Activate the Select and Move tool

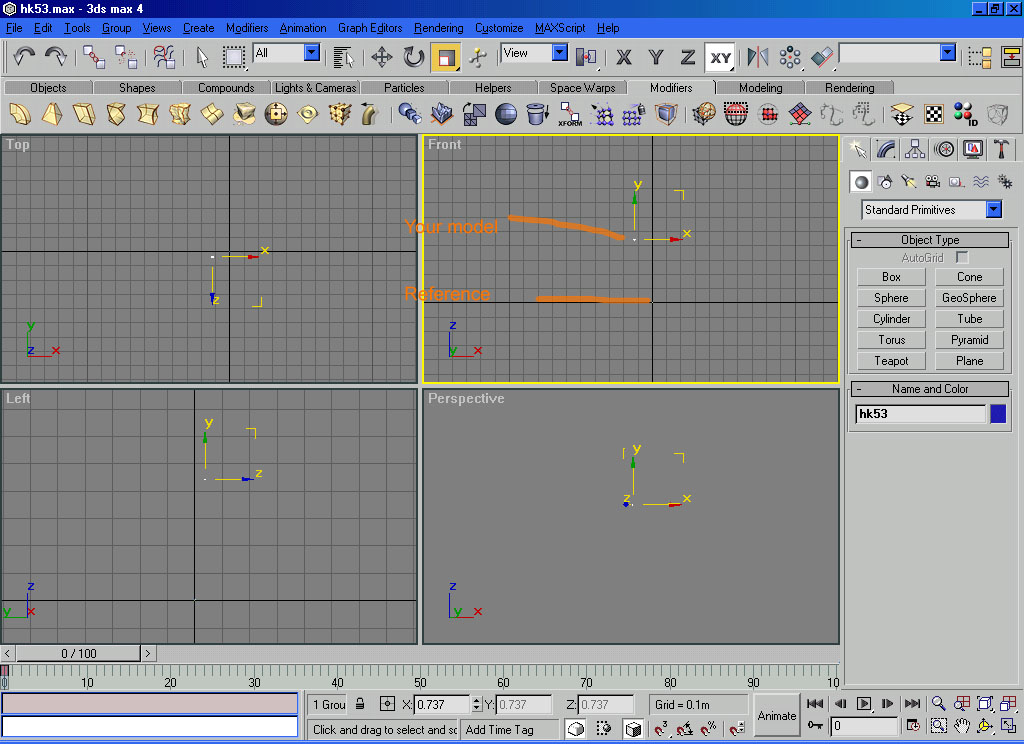(382, 57)
